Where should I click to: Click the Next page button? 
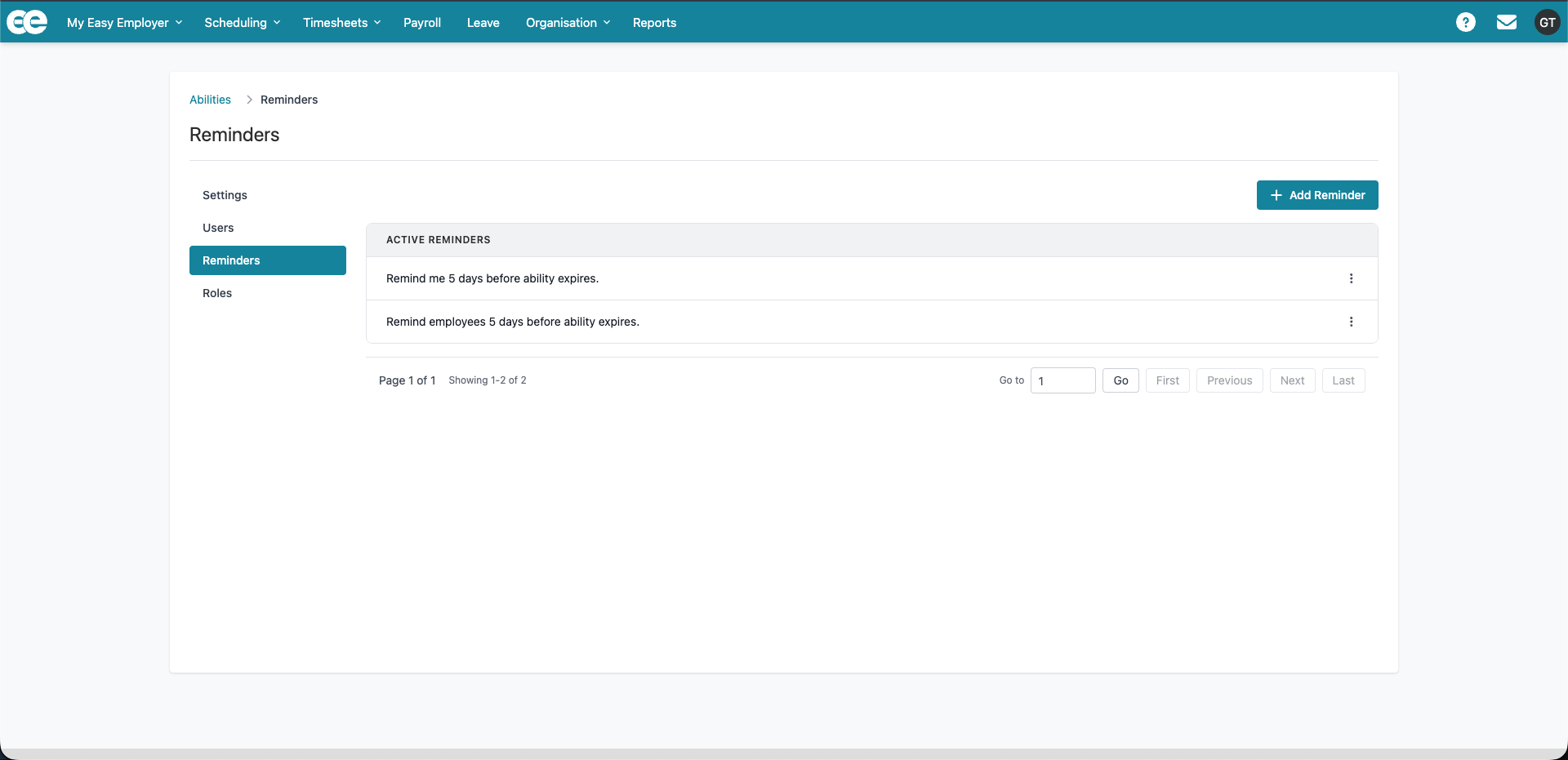[1293, 380]
